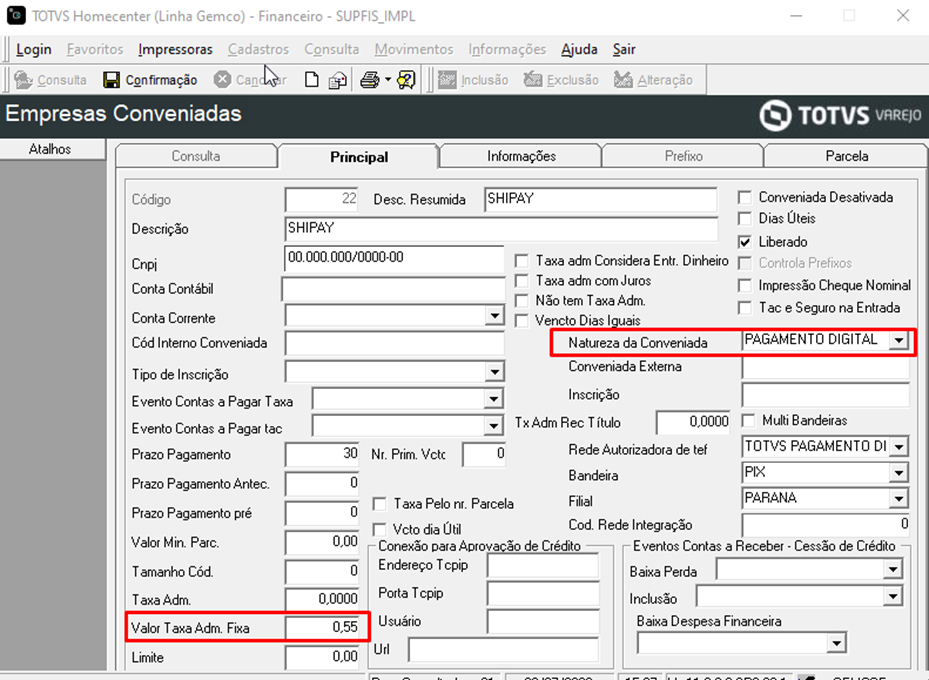Open Baixa Despesa Financeira dropdown
This screenshot has width=929, height=680.
tap(836, 643)
